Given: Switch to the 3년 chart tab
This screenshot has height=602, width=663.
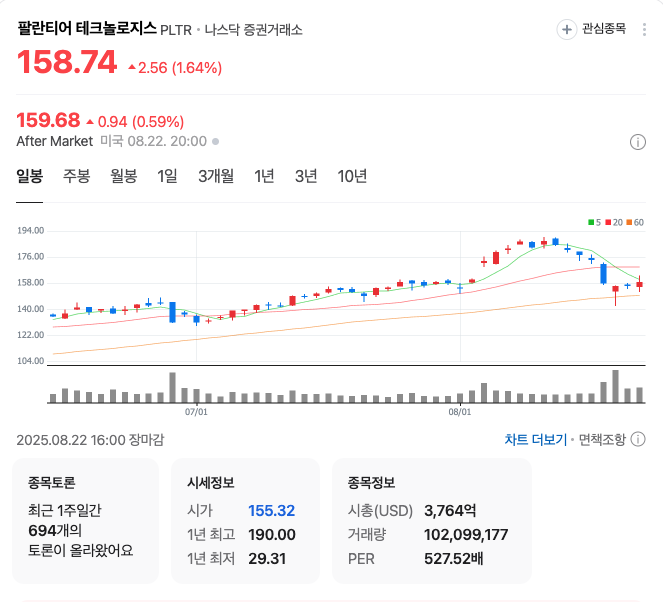Looking at the screenshot, I should (306, 176).
